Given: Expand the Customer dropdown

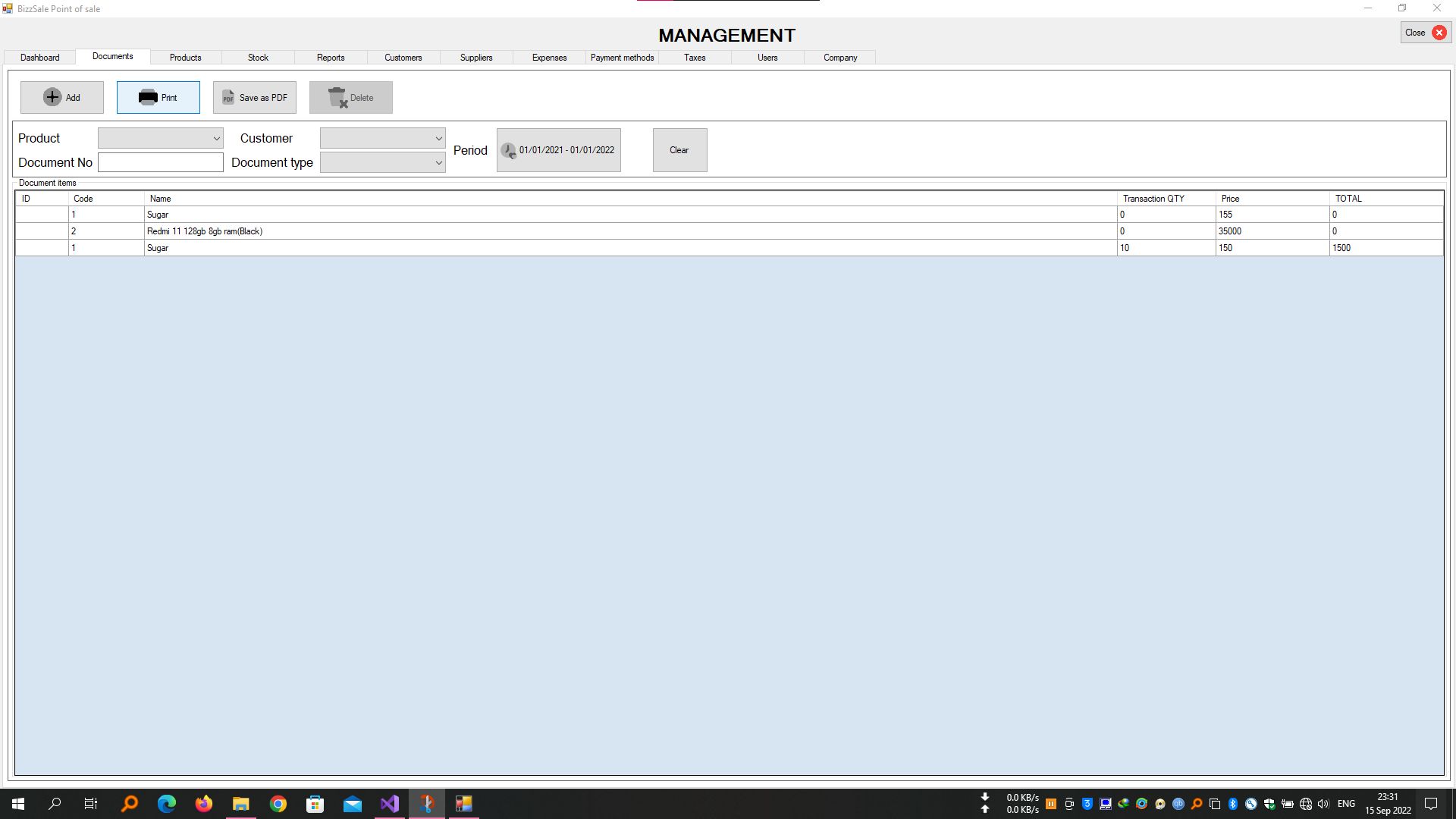Looking at the screenshot, I should click(x=438, y=138).
